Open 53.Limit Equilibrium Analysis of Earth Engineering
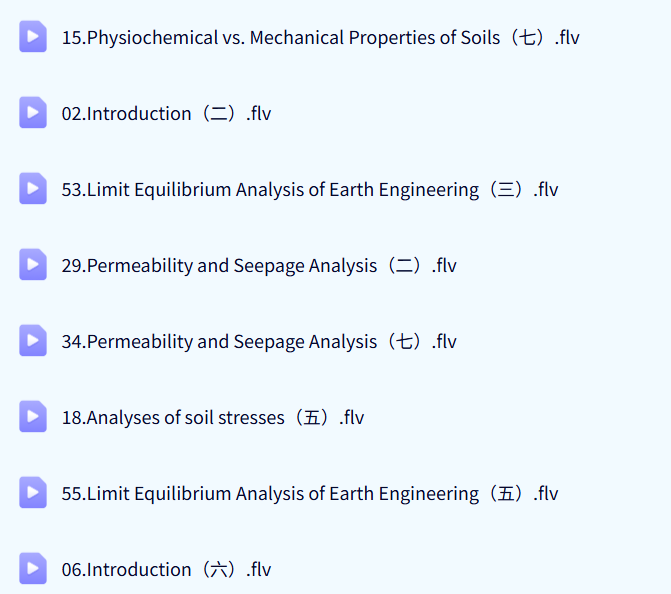 (310, 190)
